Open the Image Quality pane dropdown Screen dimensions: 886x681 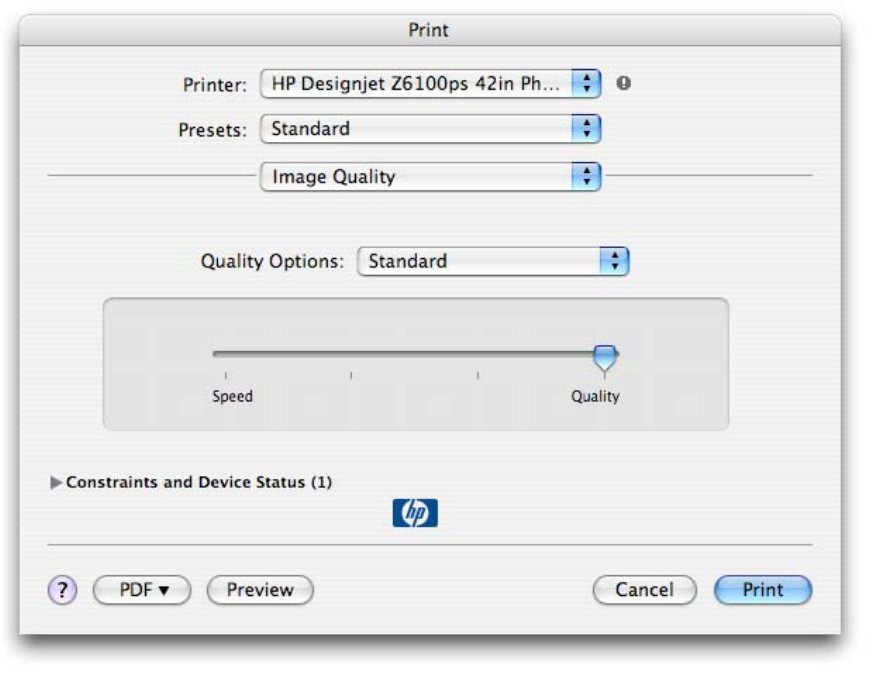(430, 177)
